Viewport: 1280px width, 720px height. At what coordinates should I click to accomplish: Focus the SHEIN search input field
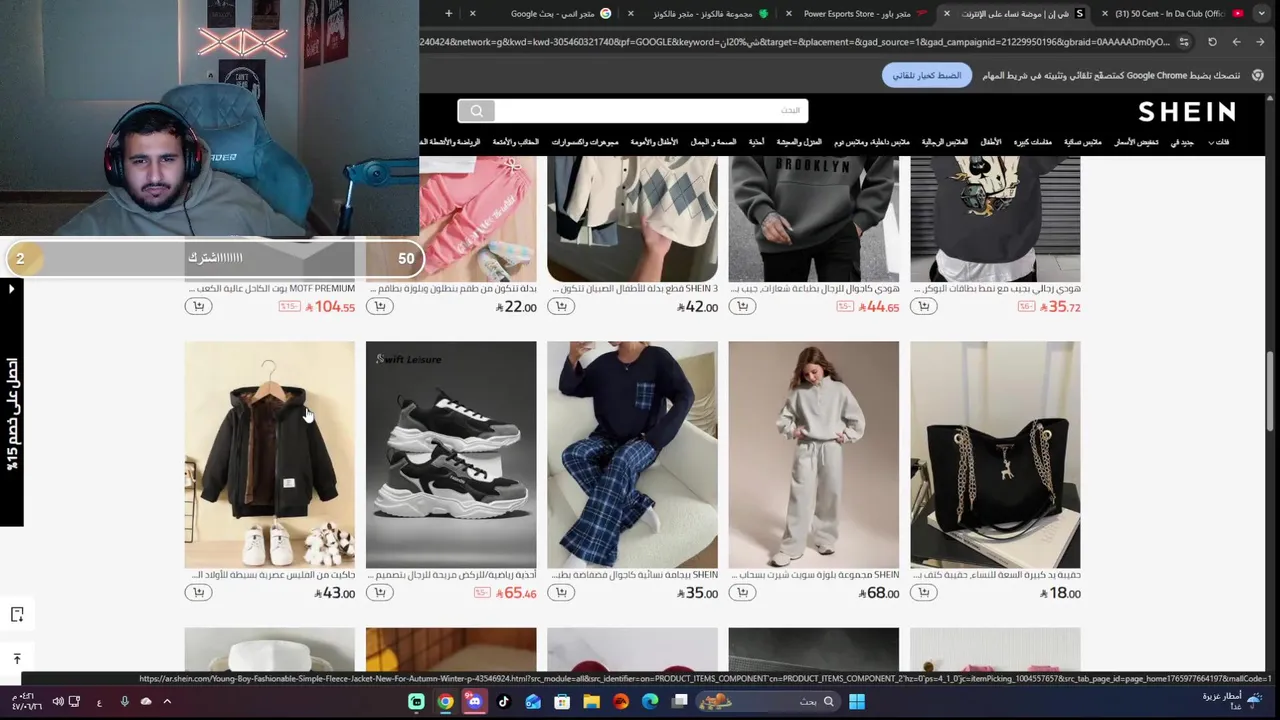(x=650, y=111)
